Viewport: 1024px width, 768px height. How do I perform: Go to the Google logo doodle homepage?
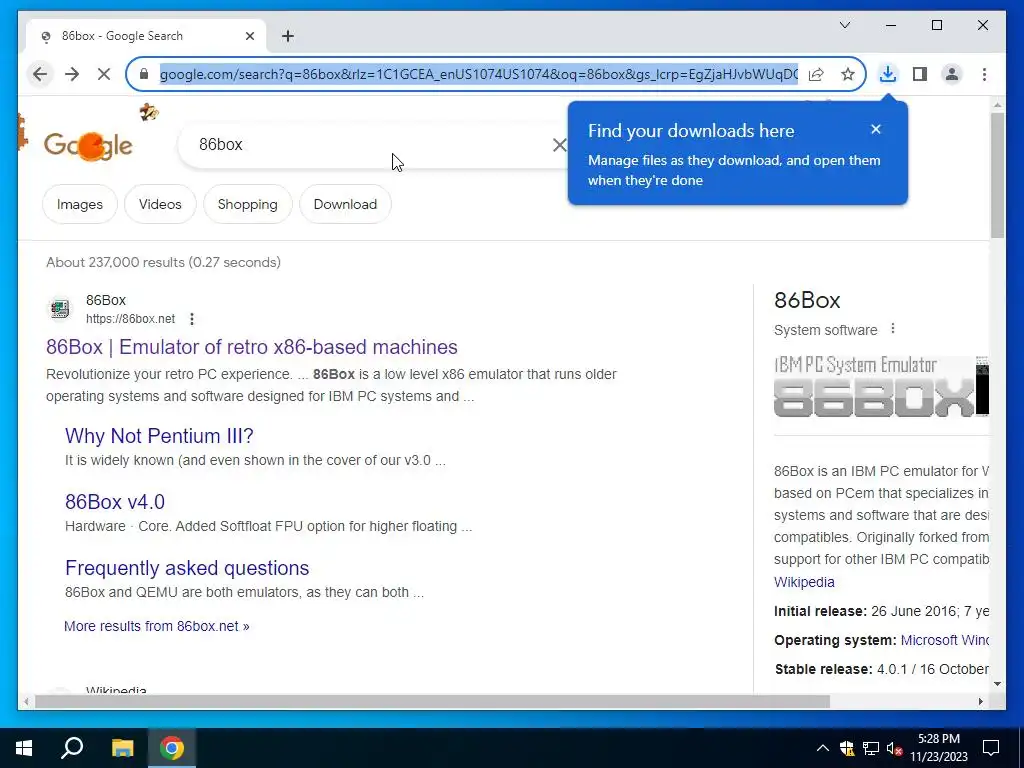[88, 145]
